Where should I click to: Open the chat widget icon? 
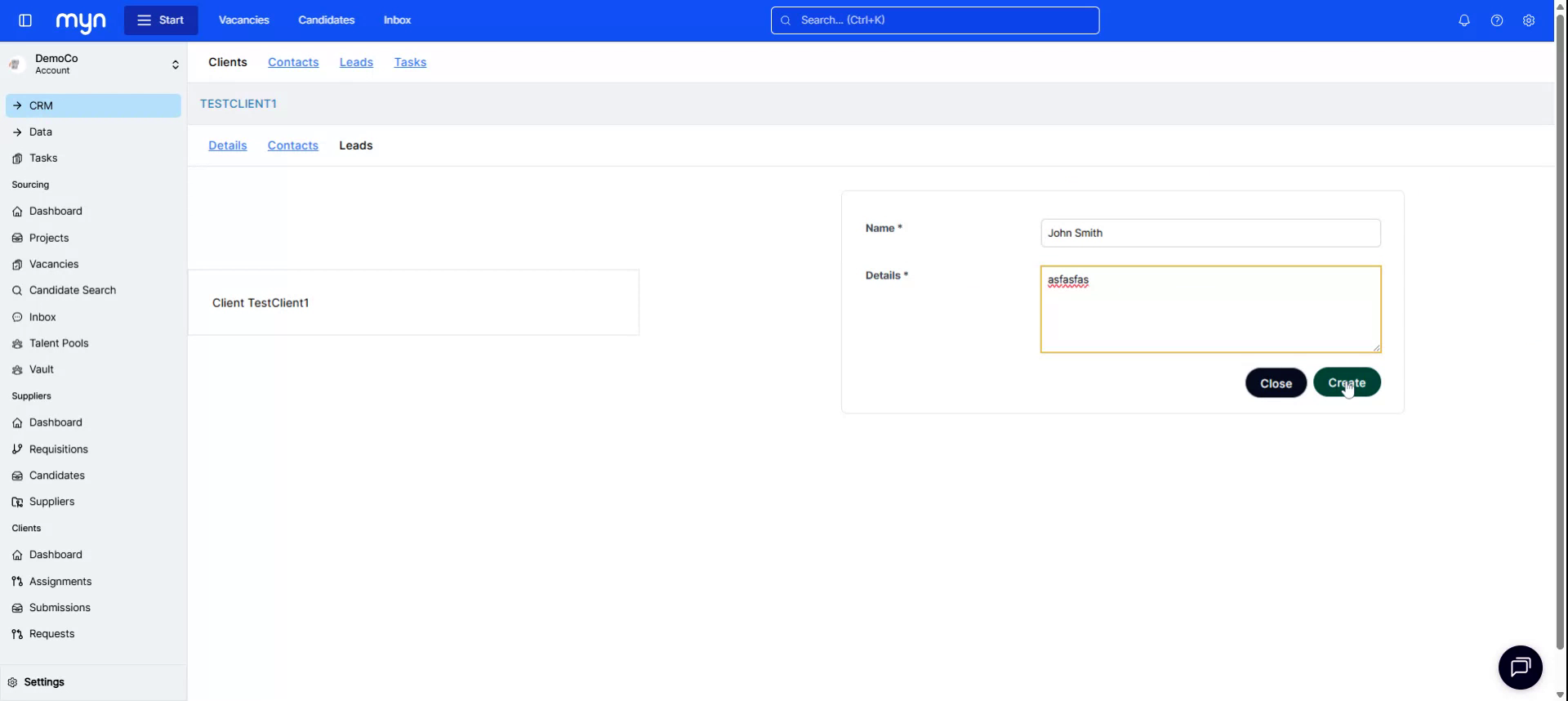click(x=1520, y=668)
